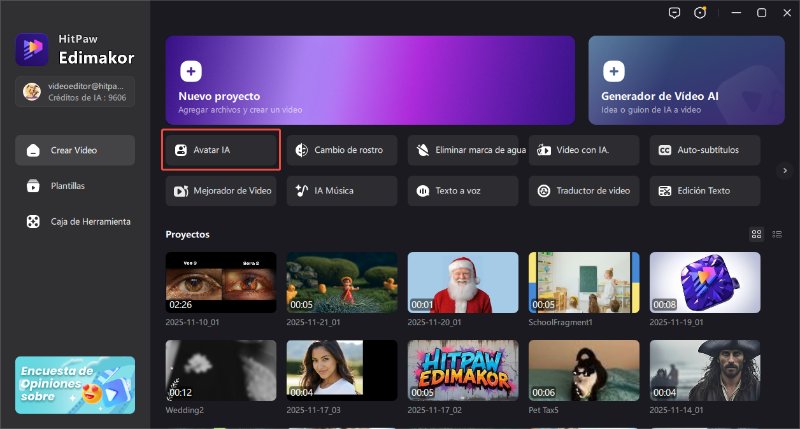This screenshot has width=800, height=429.
Task: Open the SchoolFragment1 project thumbnail
Action: [x=584, y=282]
